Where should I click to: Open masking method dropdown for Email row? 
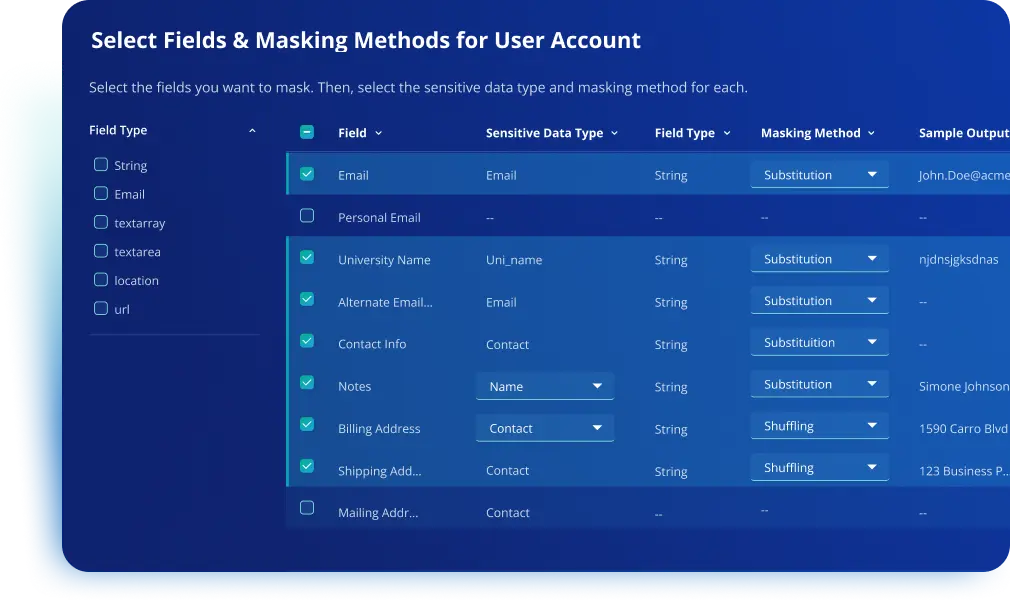pyautogui.click(x=819, y=174)
